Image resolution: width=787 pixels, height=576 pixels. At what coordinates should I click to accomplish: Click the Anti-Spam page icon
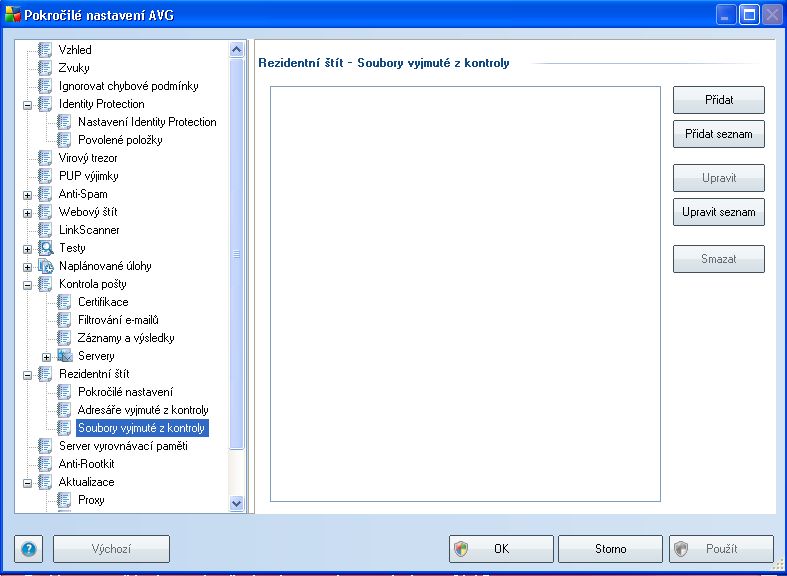(x=45, y=194)
